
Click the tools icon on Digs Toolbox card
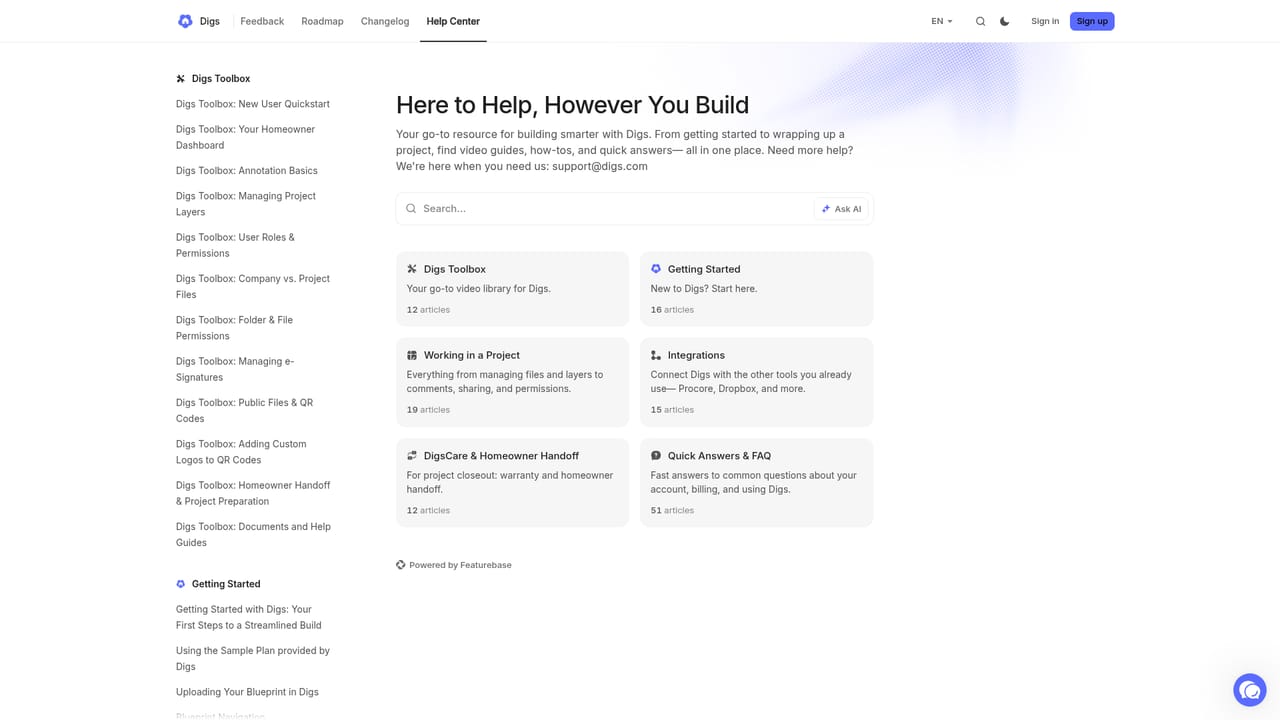pos(412,269)
